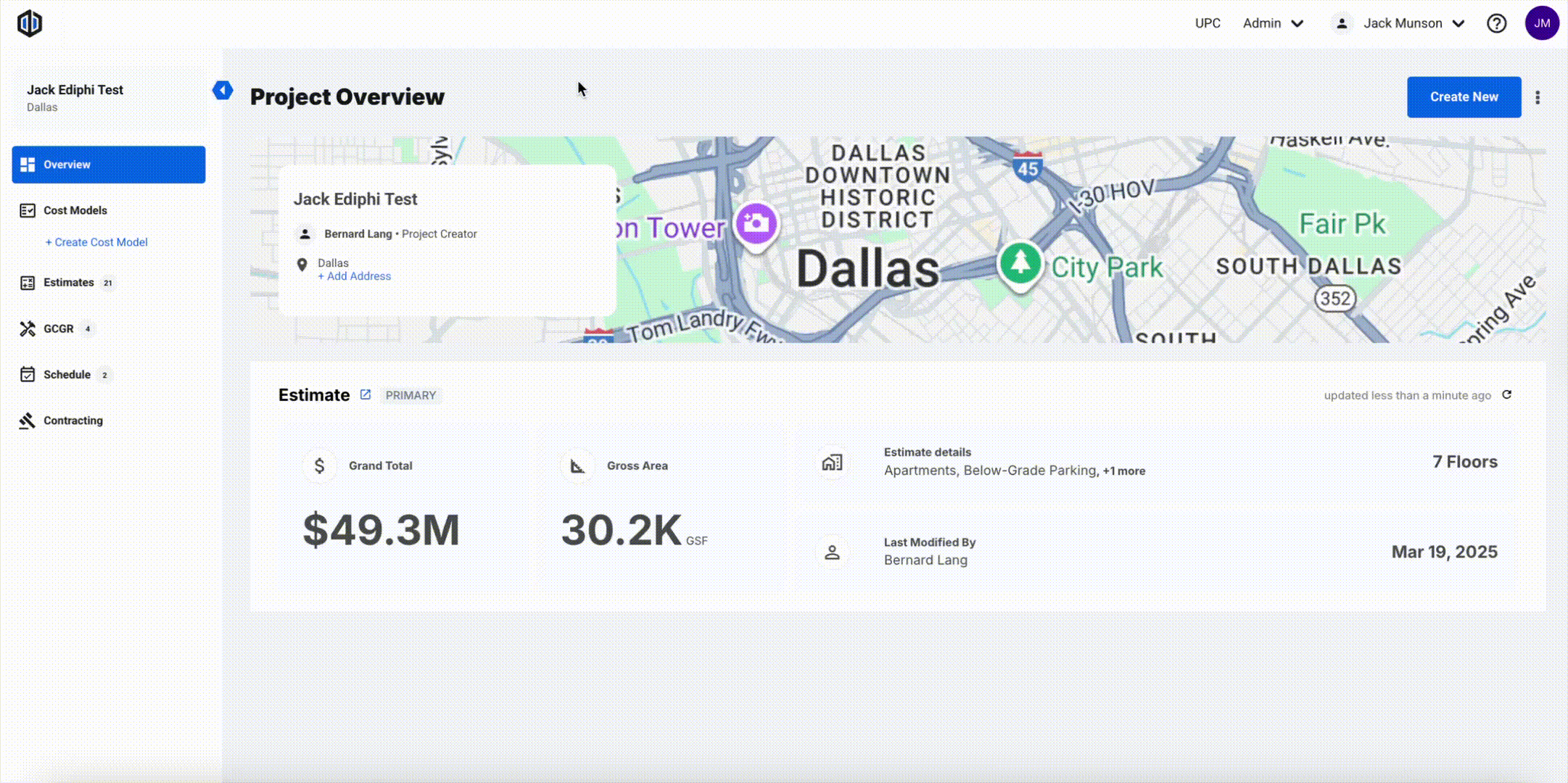Refresh estimate with the reload icon
The width and height of the screenshot is (1568, 783).
click(1507, 395)
